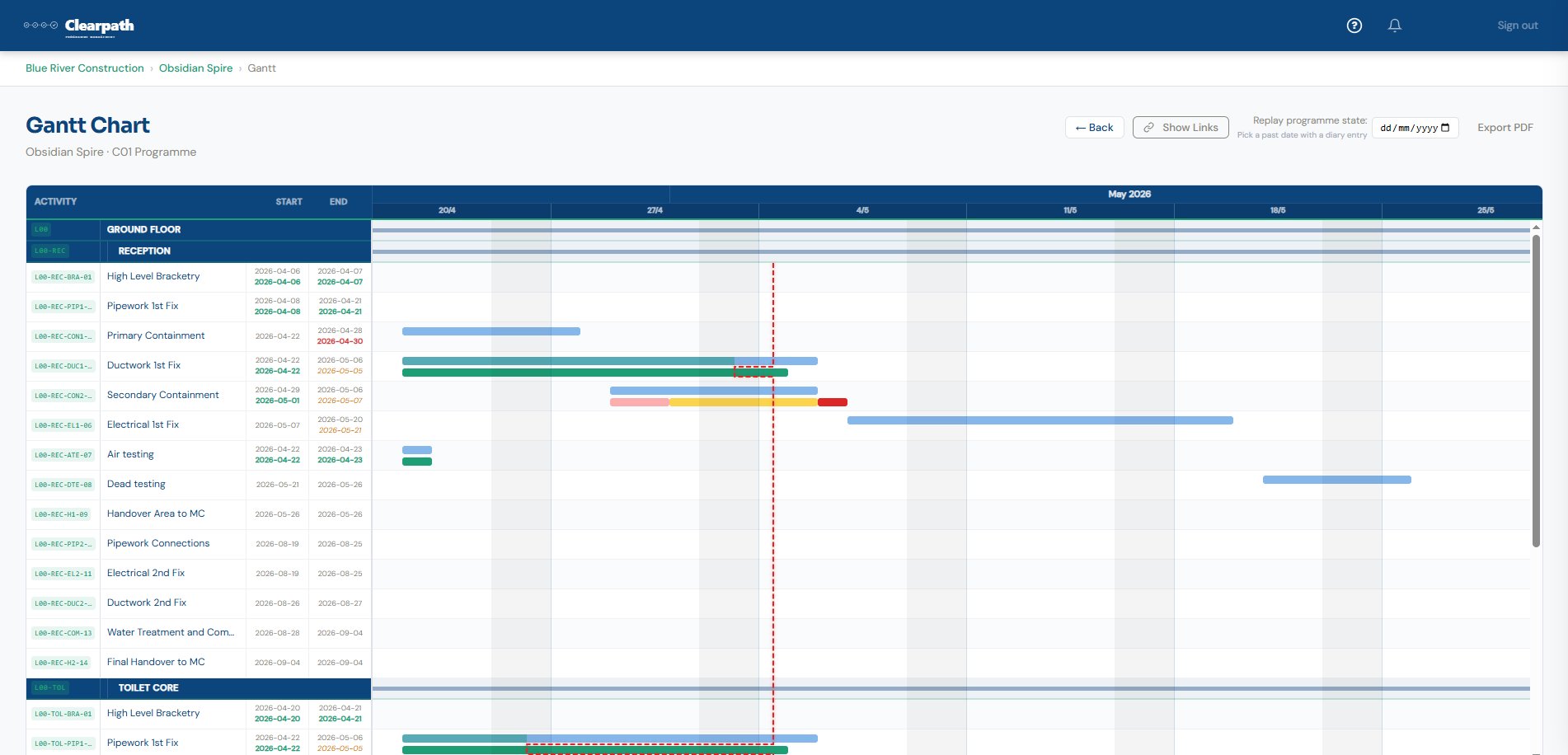Click the red overrun segment of Secondary Containment
This screenshot has width=1568, height=755.
tap(833, 402)
